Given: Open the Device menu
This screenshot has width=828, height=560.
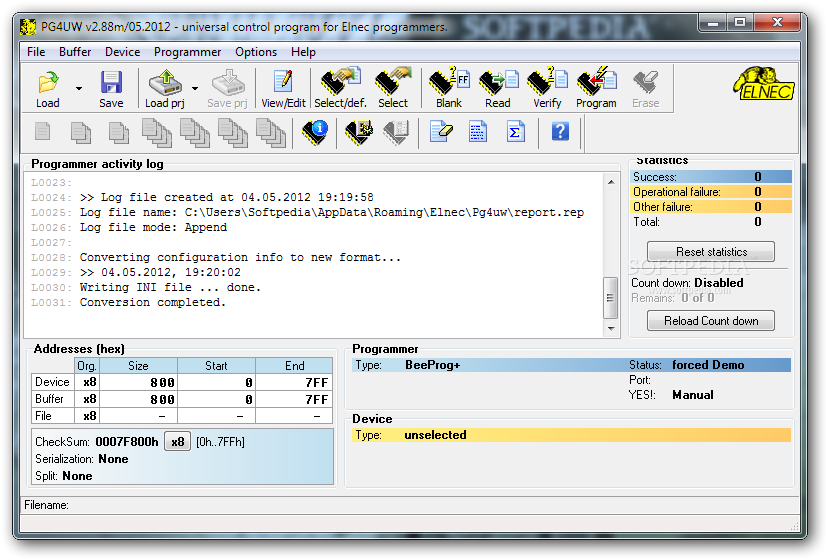Looking at the screenshot, I should pos(123,52).
